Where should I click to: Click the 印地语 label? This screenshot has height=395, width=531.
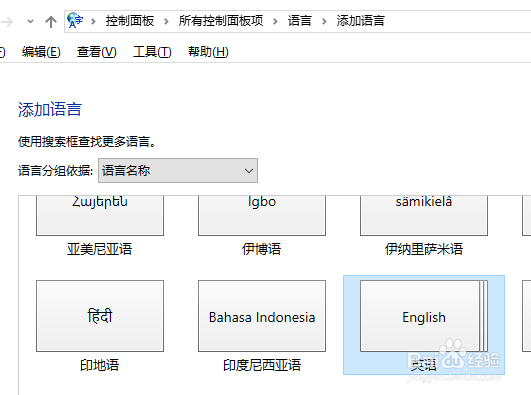coord(100,365)
